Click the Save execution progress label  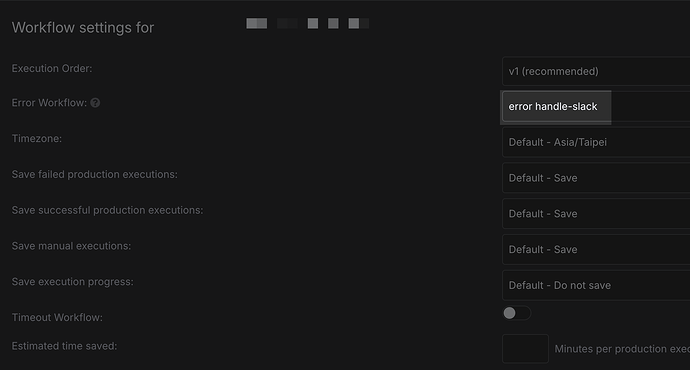[x=73, y=282]
